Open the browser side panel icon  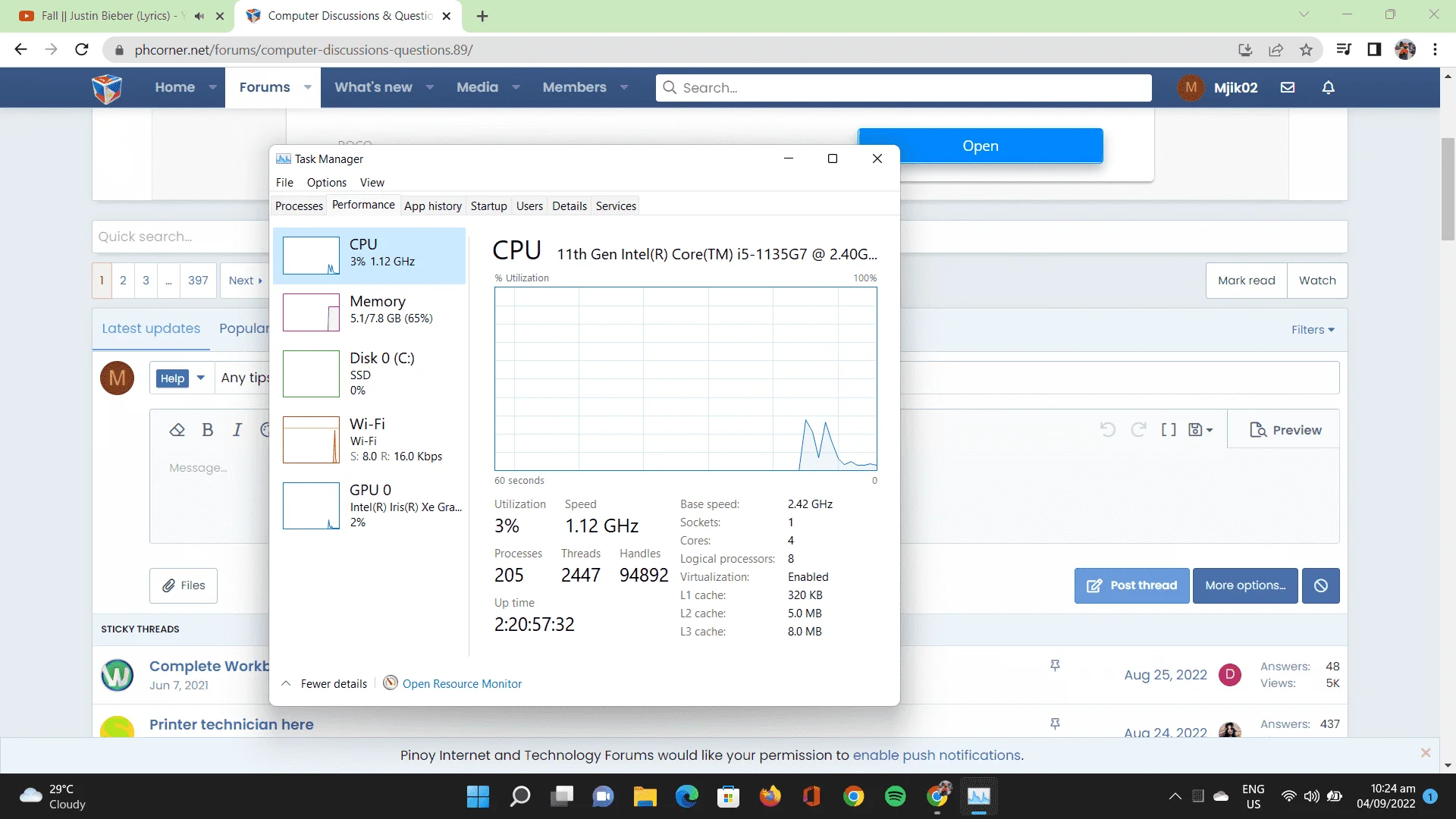tap(1374, 50)
